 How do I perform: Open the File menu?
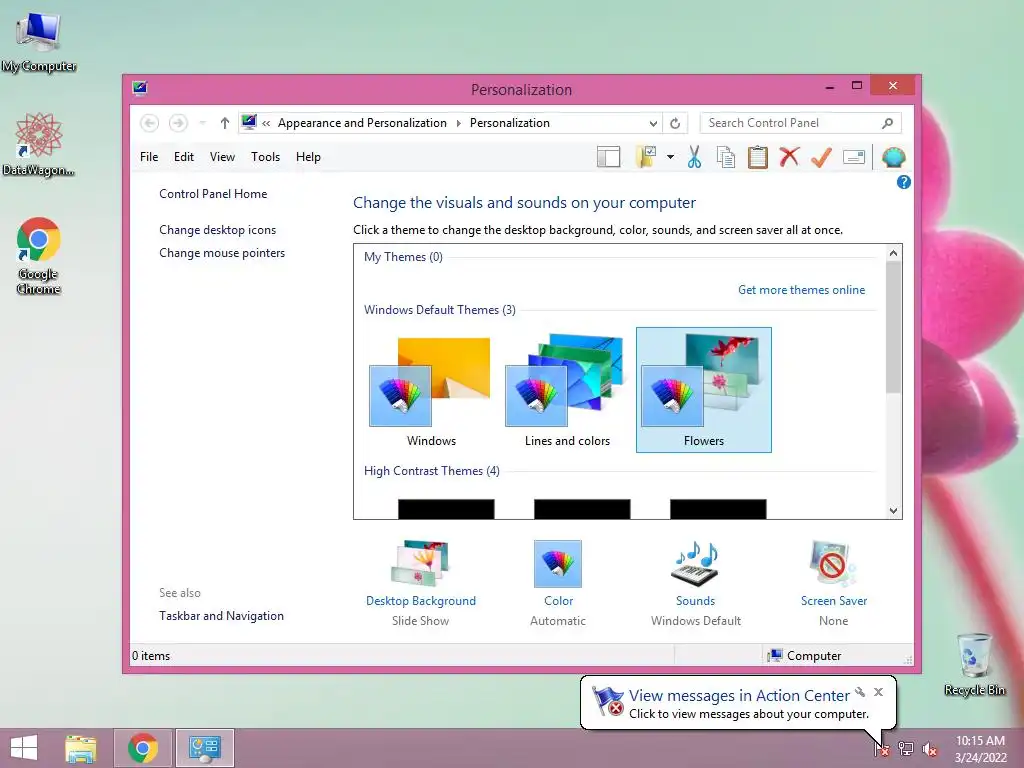click(x=149, y=157)
